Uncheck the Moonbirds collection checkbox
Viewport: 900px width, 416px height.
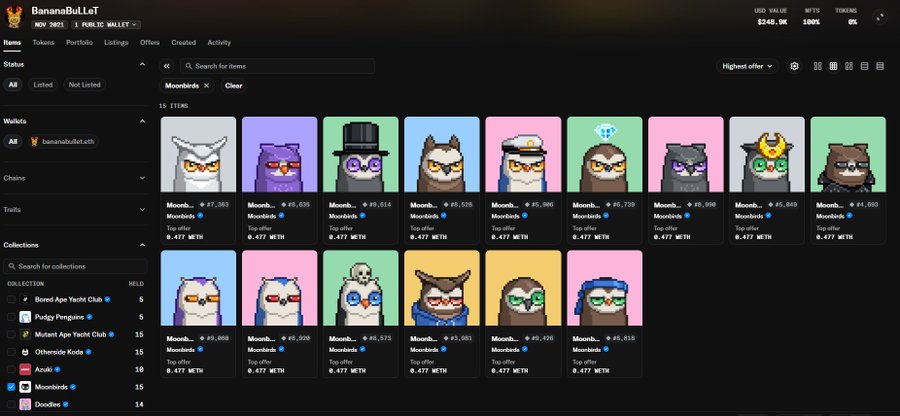tap(11, 387)
